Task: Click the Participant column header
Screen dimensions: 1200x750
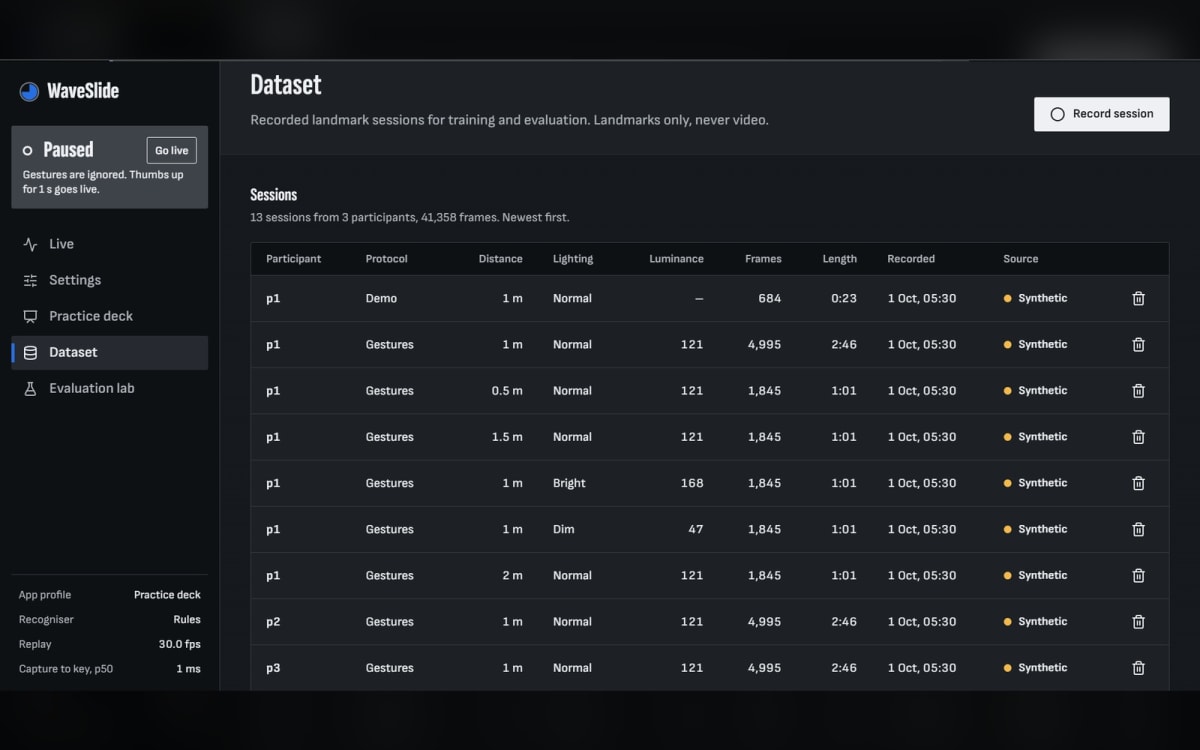Action: click(293, 259)
